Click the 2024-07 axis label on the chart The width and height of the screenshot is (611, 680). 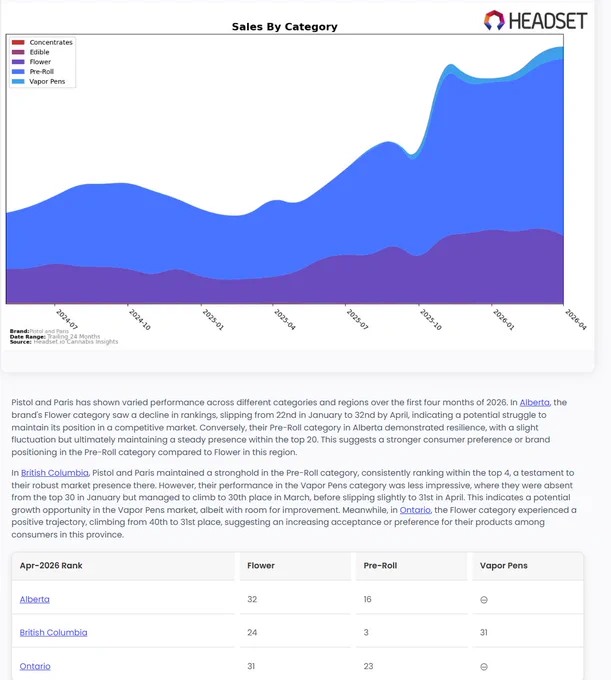click(x=67, y=319)
